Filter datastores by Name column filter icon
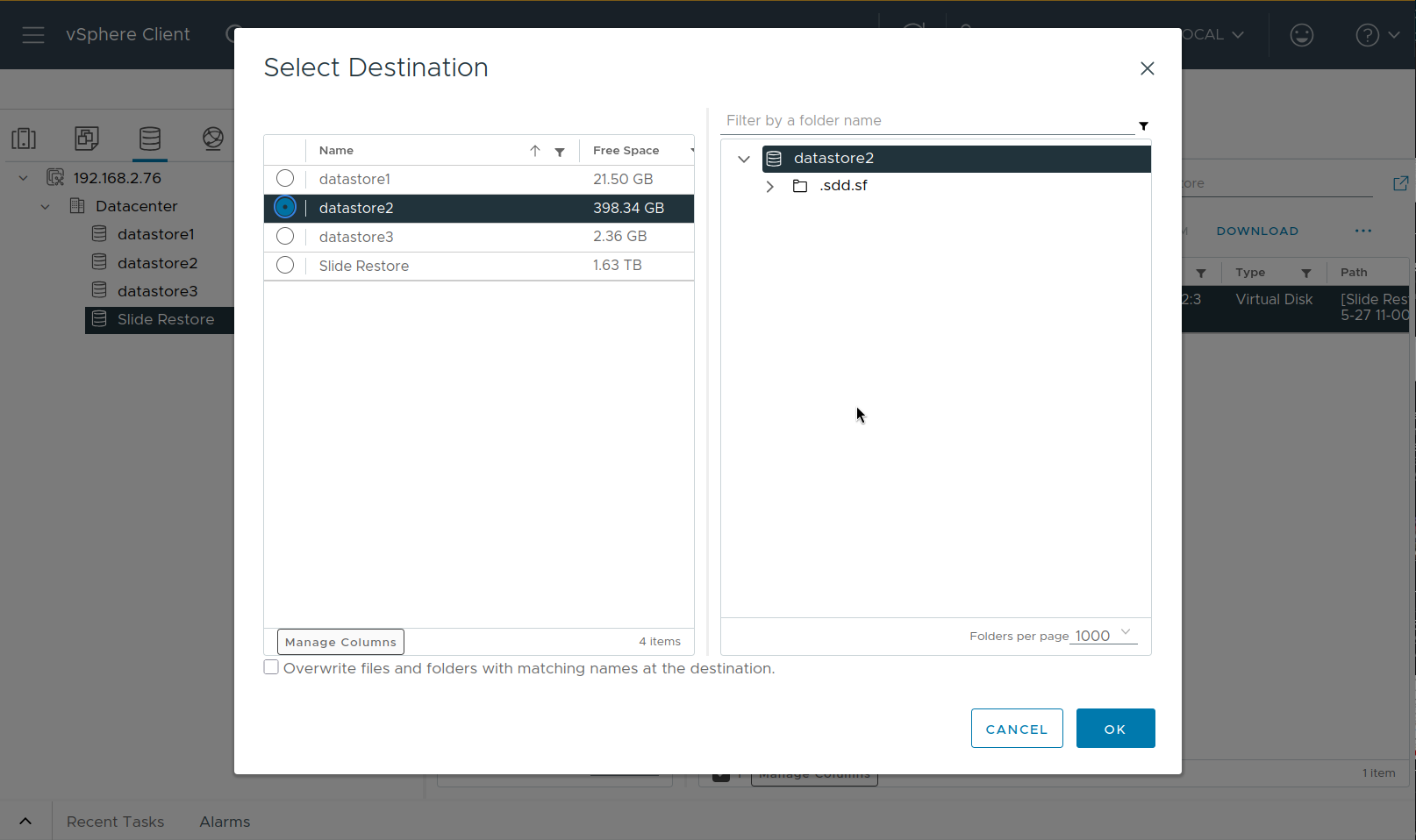This screenshot has width=1416, height=840. [x=560, y=152]
